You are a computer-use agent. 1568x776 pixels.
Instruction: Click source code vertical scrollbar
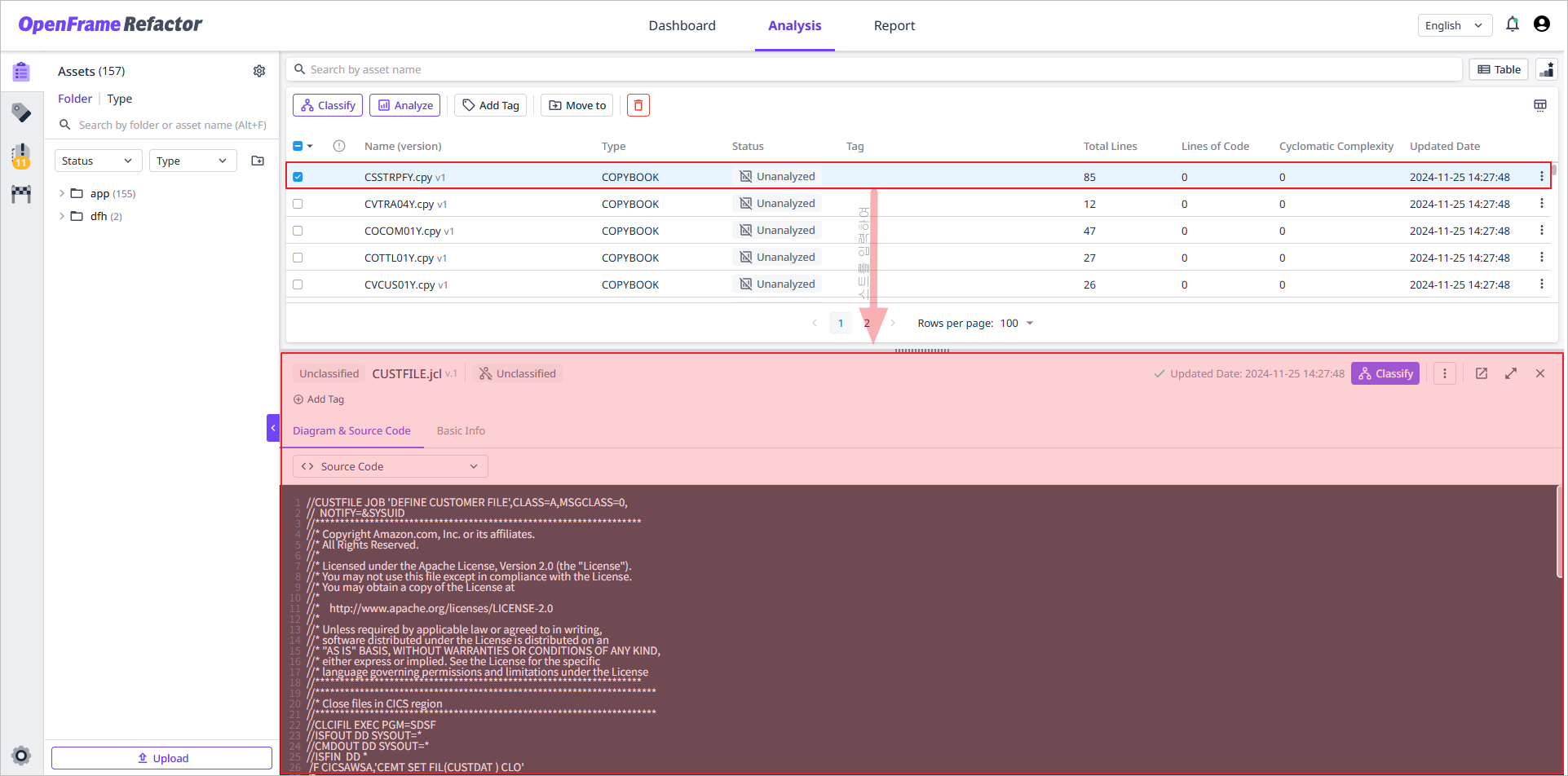(x=1559, y=531)
